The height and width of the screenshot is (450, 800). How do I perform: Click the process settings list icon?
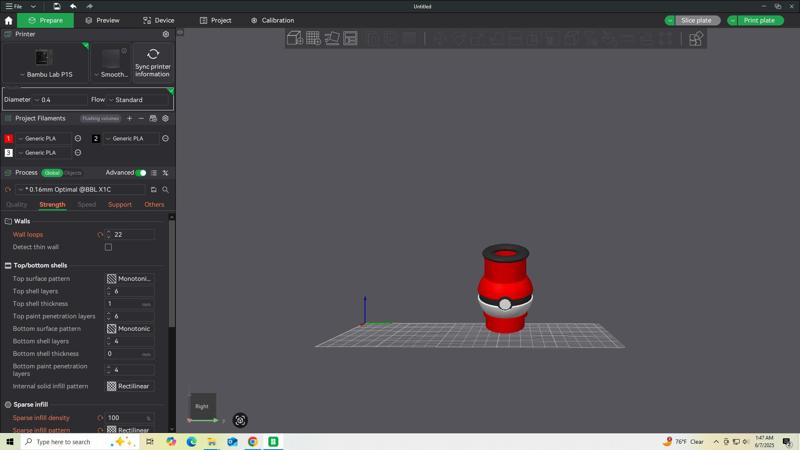pos(154,173)
